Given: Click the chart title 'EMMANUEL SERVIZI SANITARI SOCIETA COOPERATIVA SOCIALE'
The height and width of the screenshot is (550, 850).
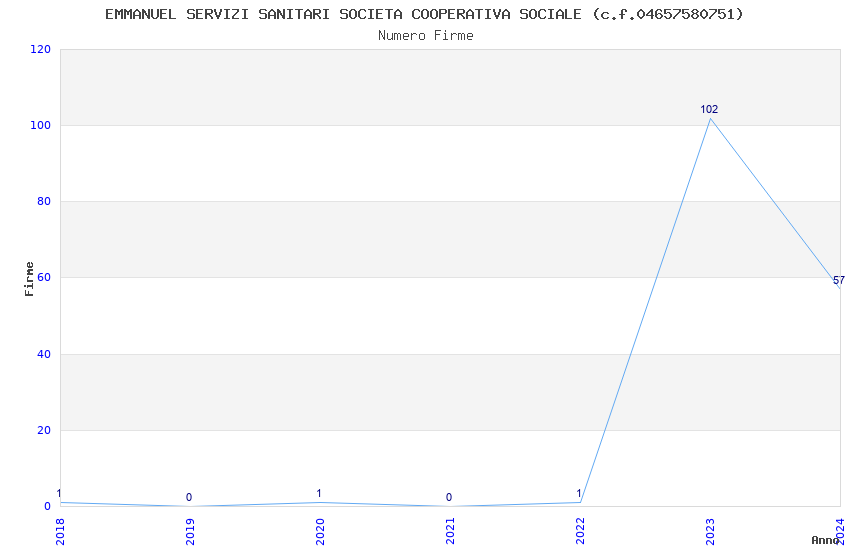Looking at the screenshot, I should click(343, 14).
